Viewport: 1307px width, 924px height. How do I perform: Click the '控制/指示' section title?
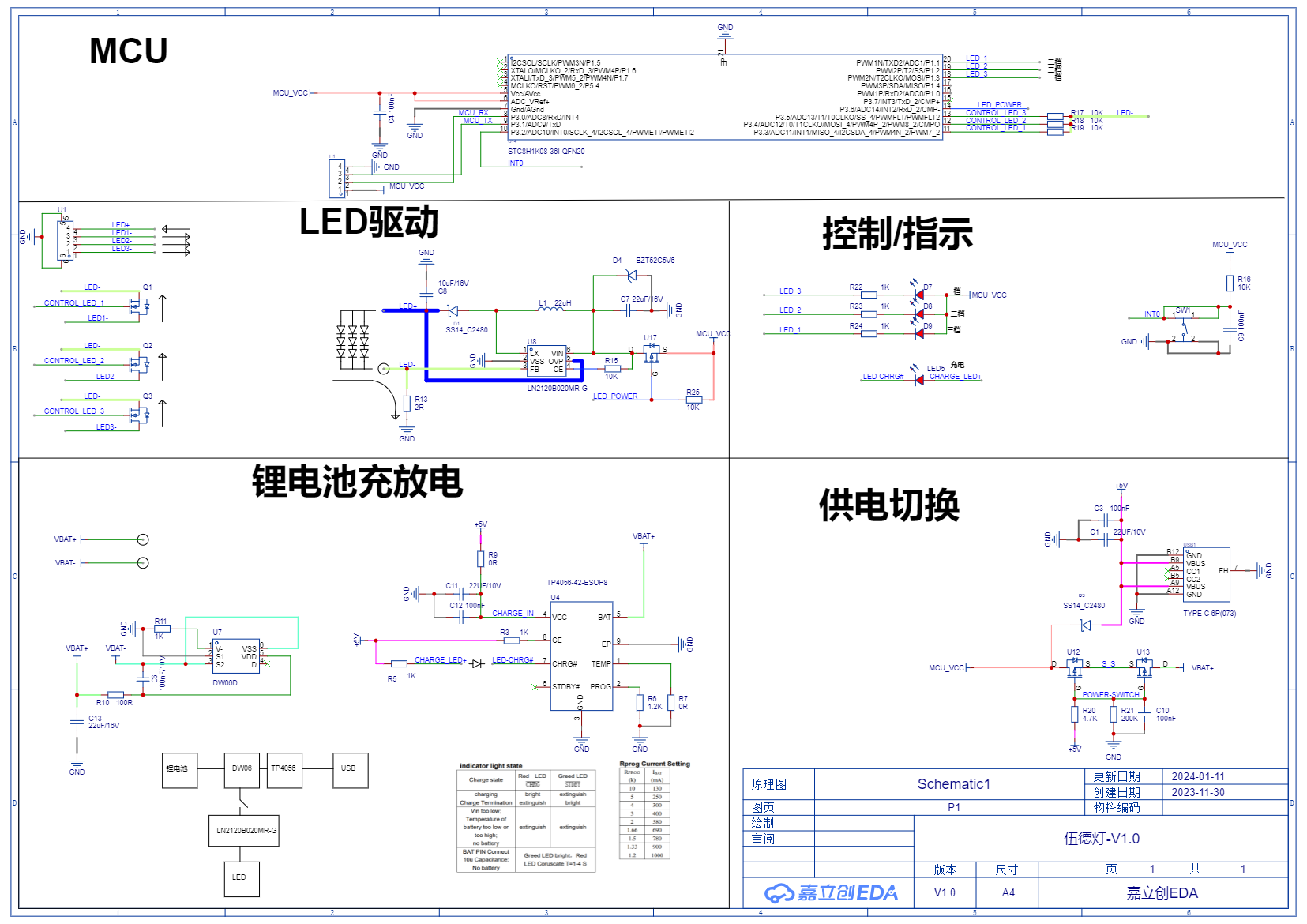tap(897, 234)
